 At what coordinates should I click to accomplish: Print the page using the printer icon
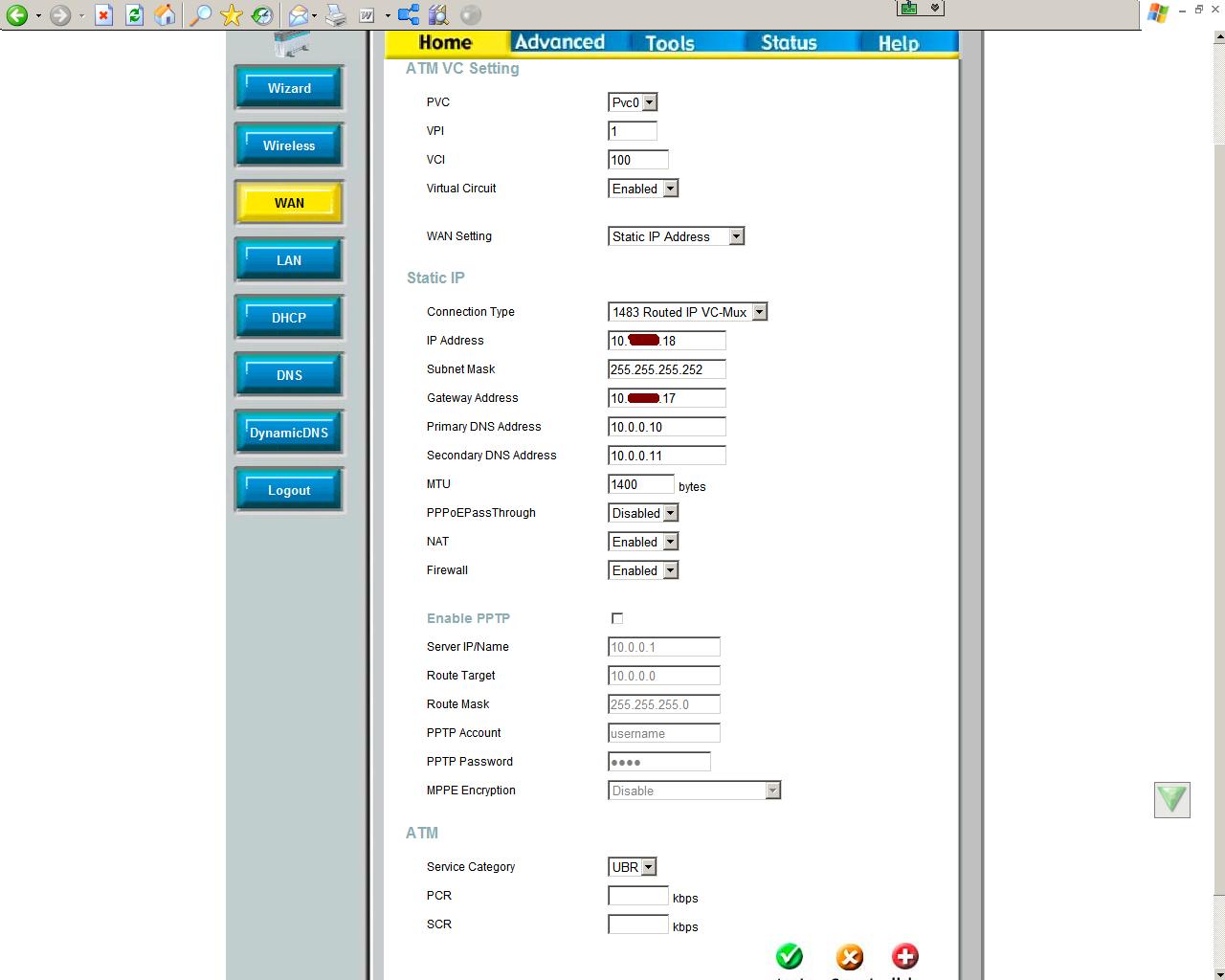(x=336, y=15)
